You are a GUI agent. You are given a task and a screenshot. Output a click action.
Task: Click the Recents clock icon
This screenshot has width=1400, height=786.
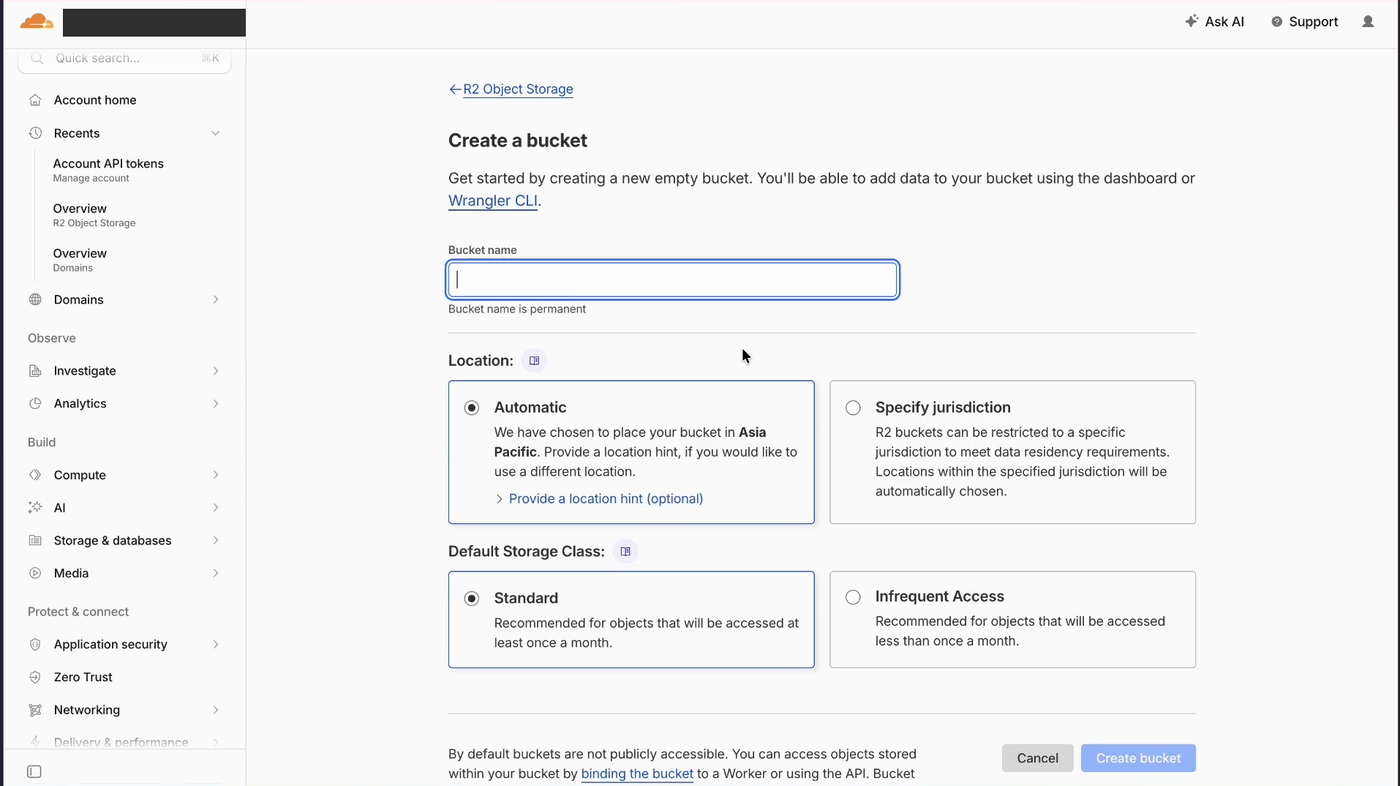[x=35, y=133]
